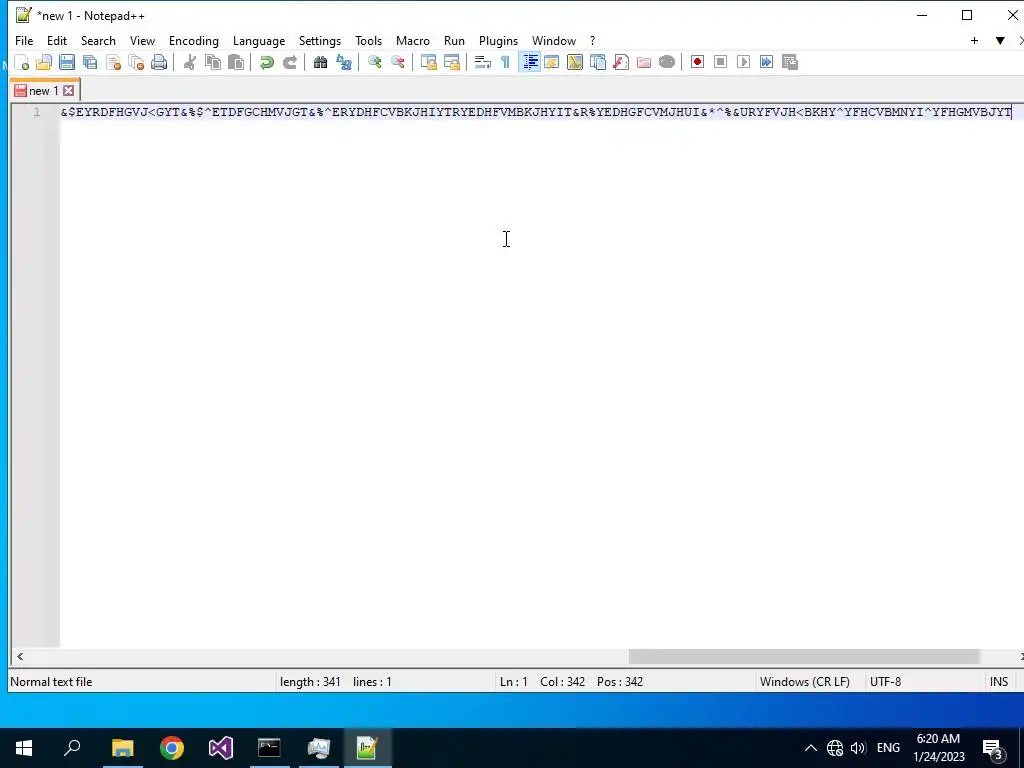Click the plus button beside the menu bar
Image resolution: width=1024 pixels, height=768 pixels.
click(974, 40)
